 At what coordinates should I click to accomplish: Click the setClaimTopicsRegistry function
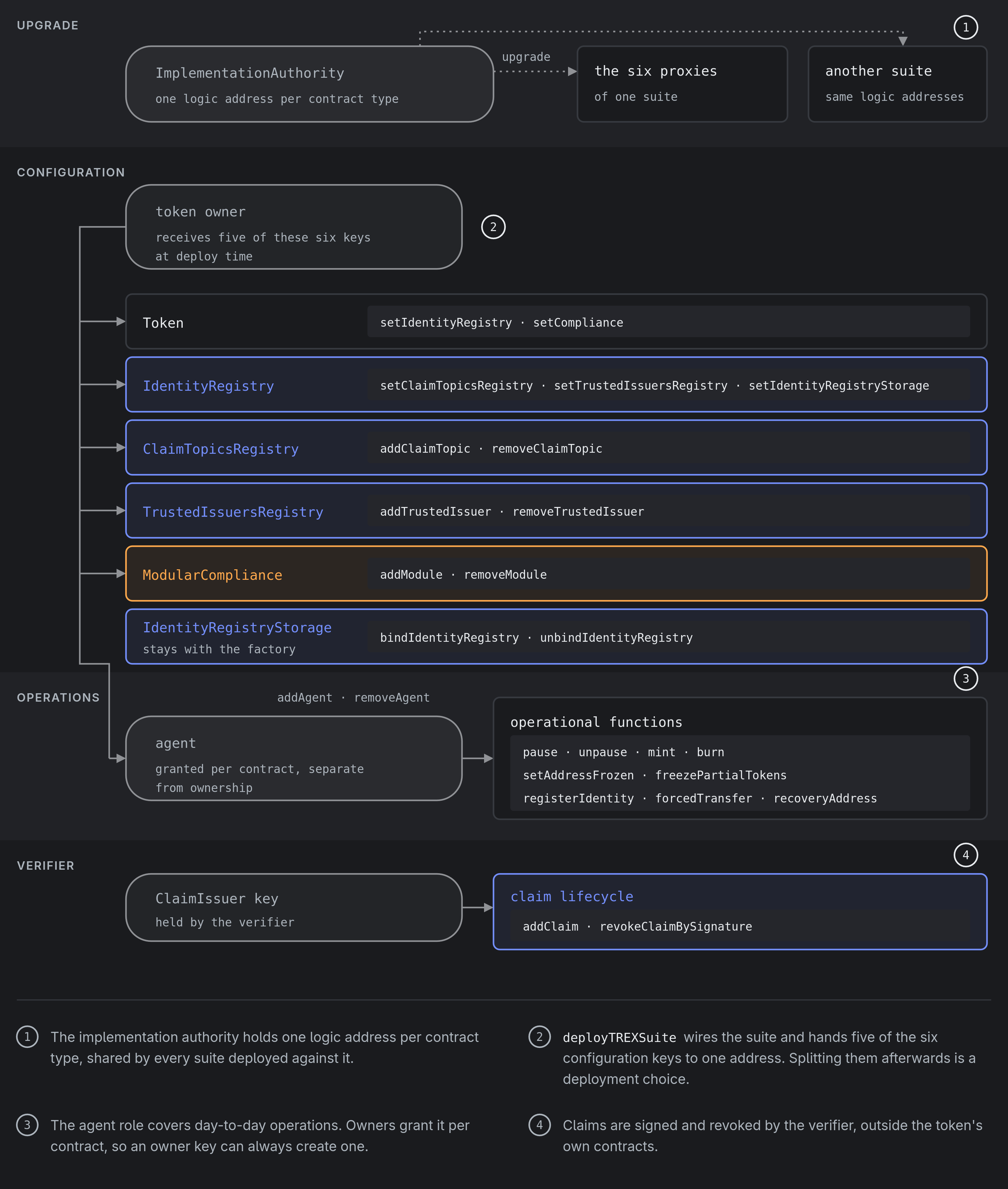click(x=456, y=385)
